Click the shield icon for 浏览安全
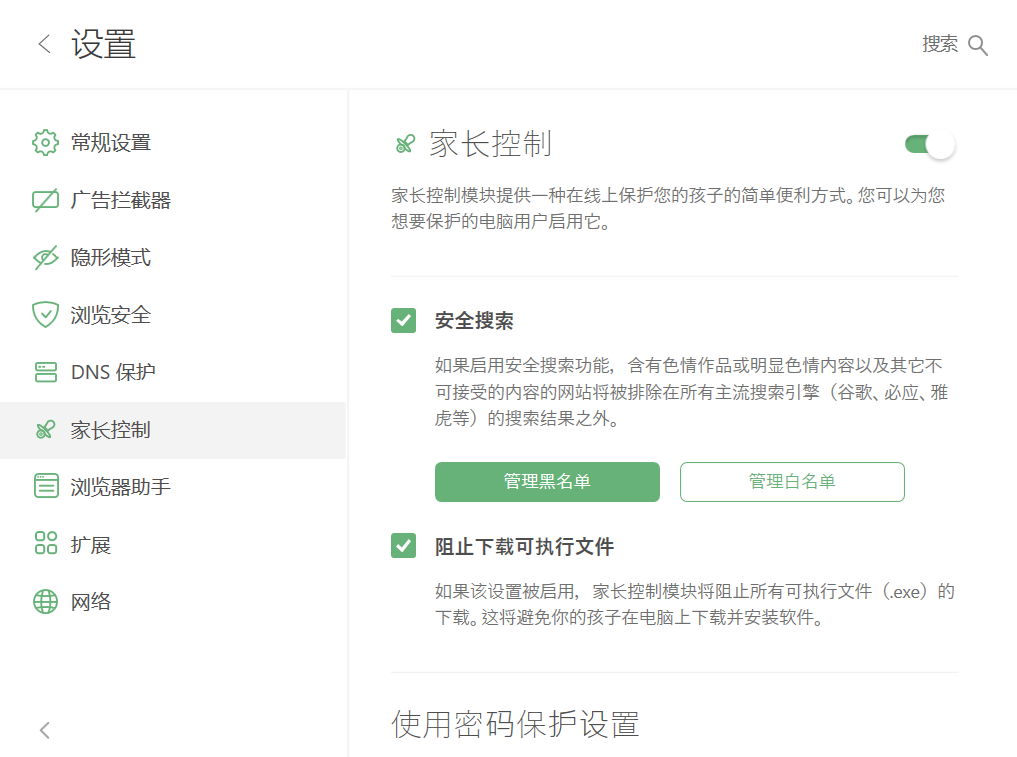 [x=45, y=315]
